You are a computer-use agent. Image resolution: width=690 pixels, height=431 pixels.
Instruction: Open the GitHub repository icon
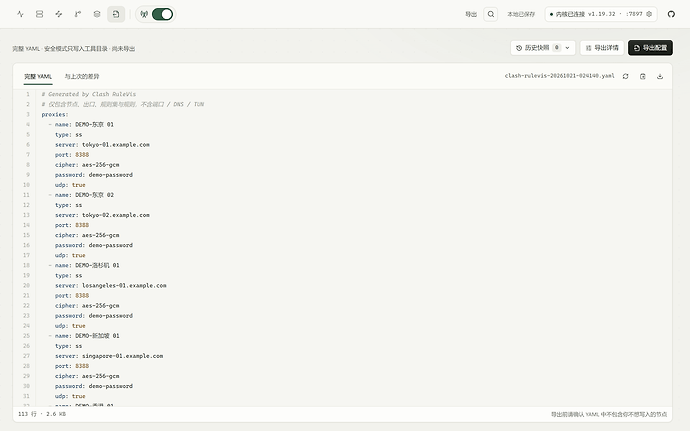point(671,14)
